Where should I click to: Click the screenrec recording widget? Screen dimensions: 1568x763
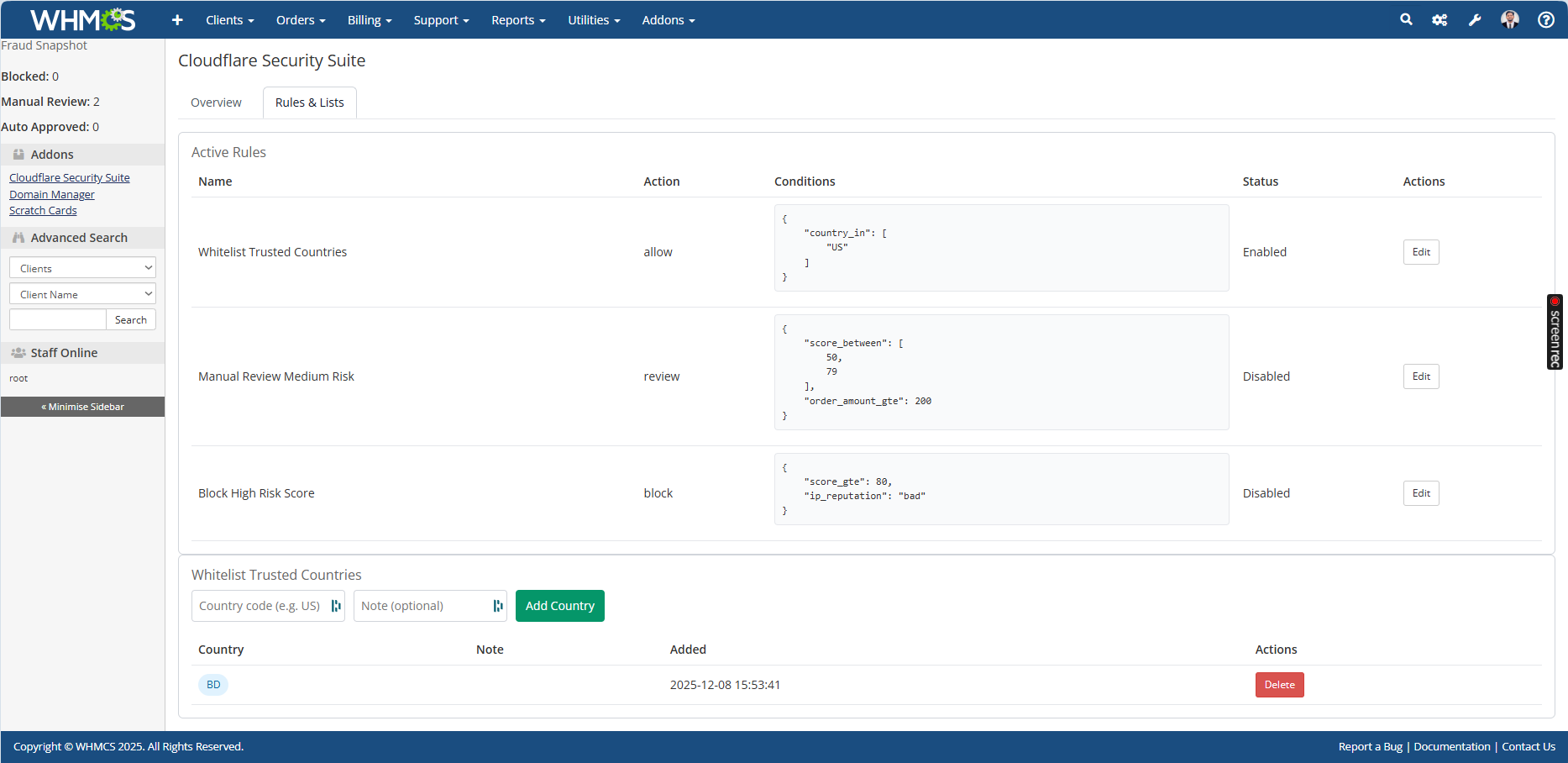pyautogui.click(x=1555, y=332)
